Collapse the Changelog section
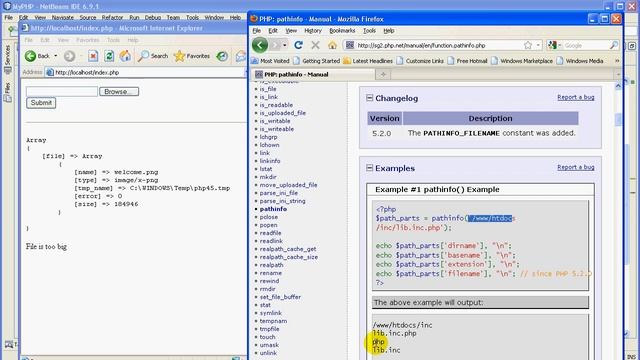 369,98
